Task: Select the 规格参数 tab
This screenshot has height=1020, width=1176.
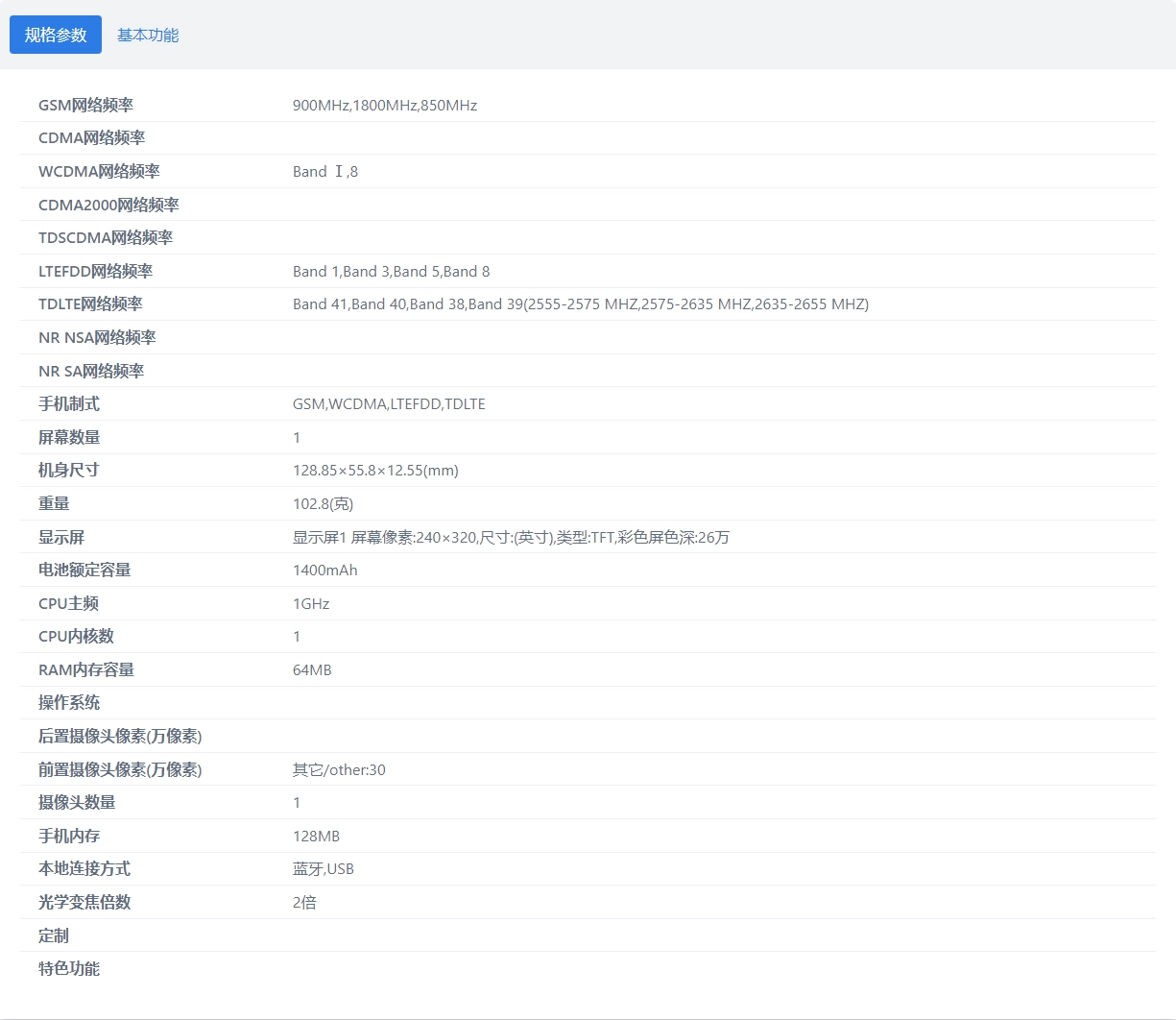Action: pyautogui.click(x=56, y=35)
